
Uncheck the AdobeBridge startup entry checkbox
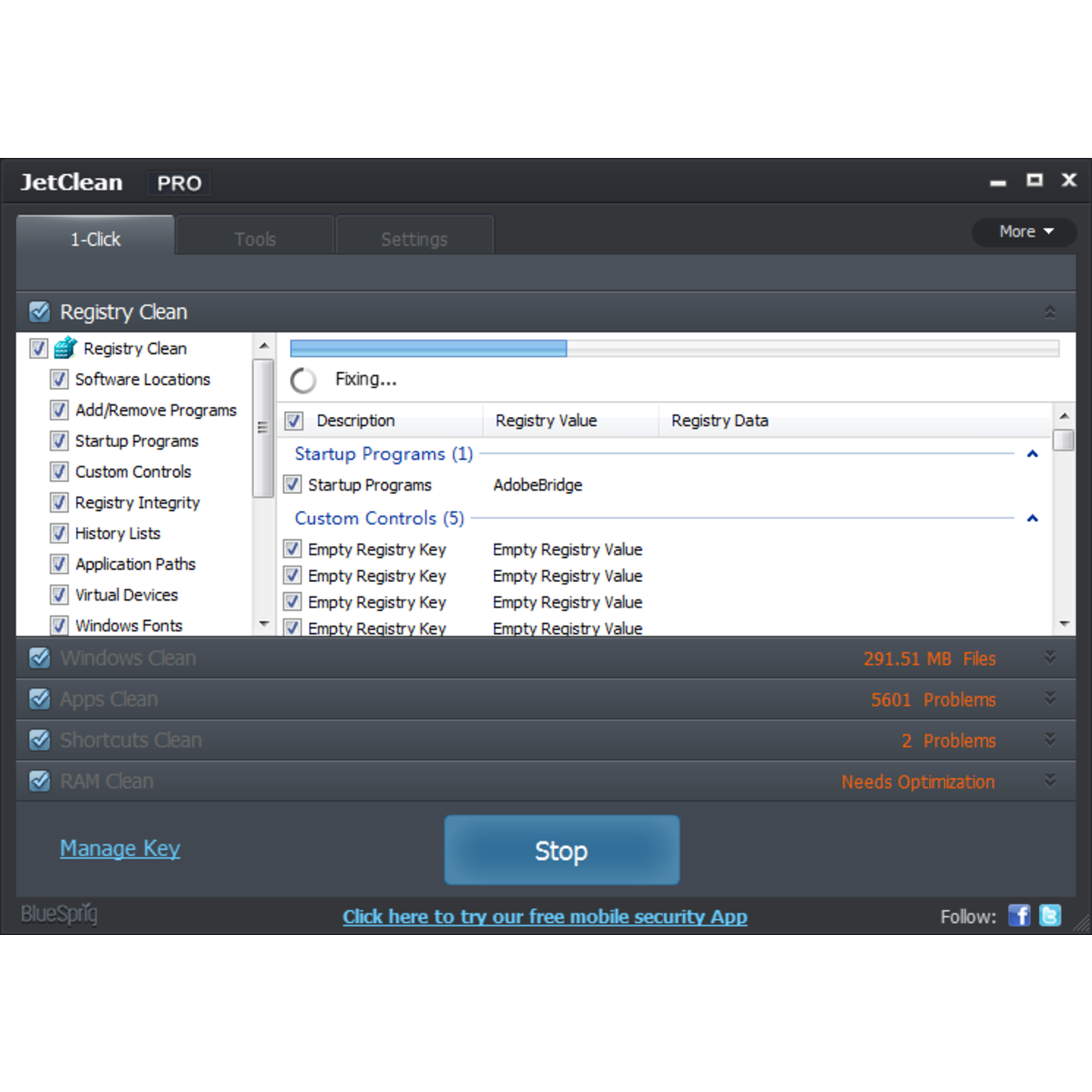293,484
